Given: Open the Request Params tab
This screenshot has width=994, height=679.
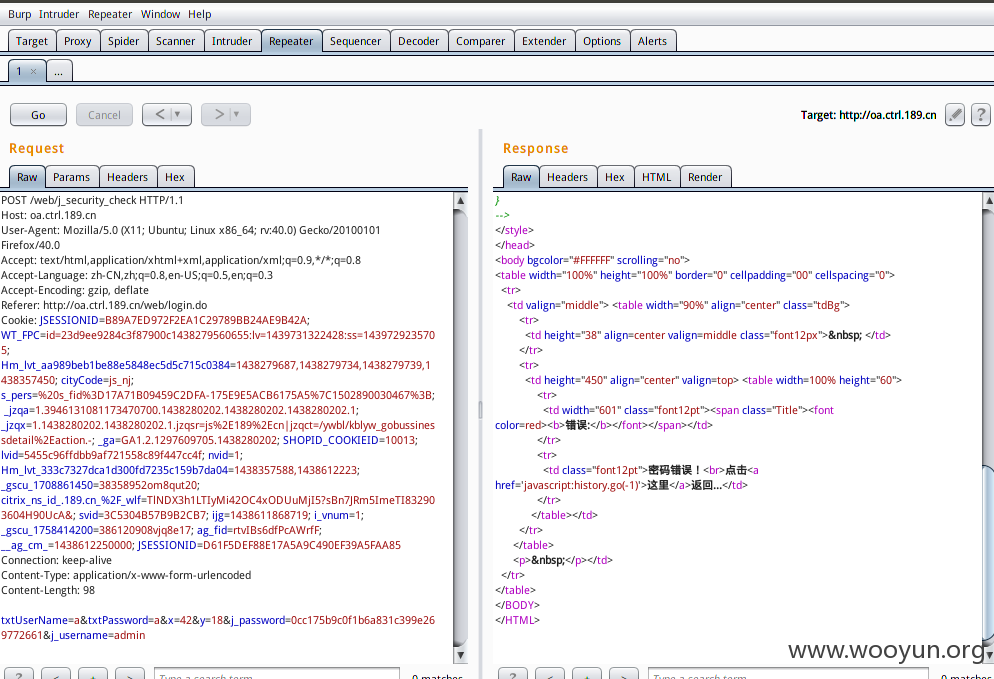Looking at the screenshot, I should [x=71, y=177].
